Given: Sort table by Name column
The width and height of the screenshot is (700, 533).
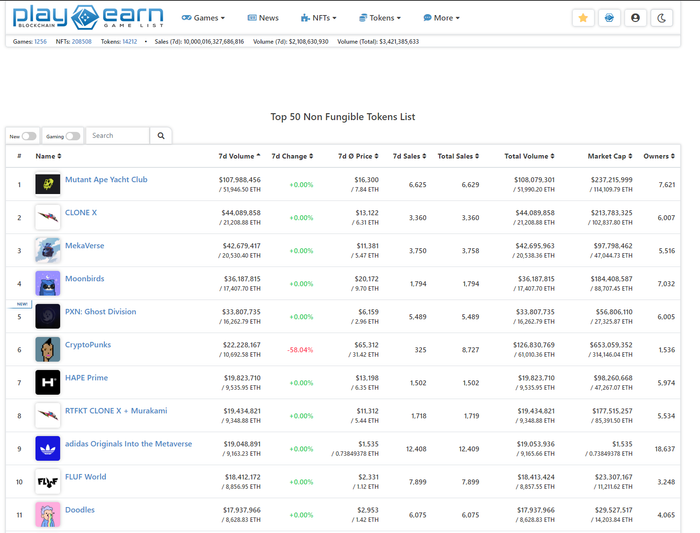Looking at the screenshot, I should coord(48,156).
